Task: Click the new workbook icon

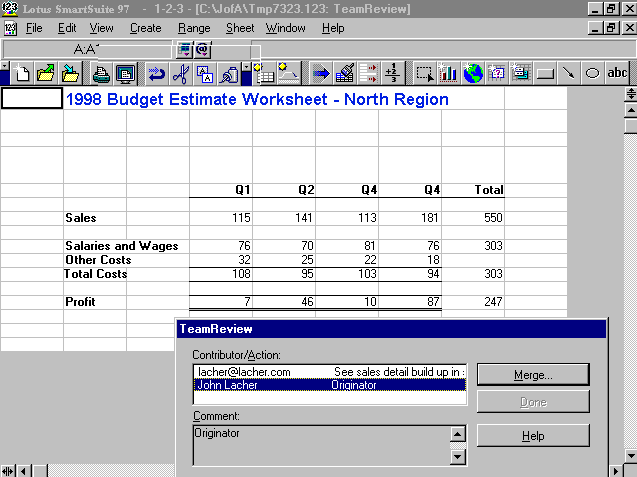Action: [x=22, y=73]
